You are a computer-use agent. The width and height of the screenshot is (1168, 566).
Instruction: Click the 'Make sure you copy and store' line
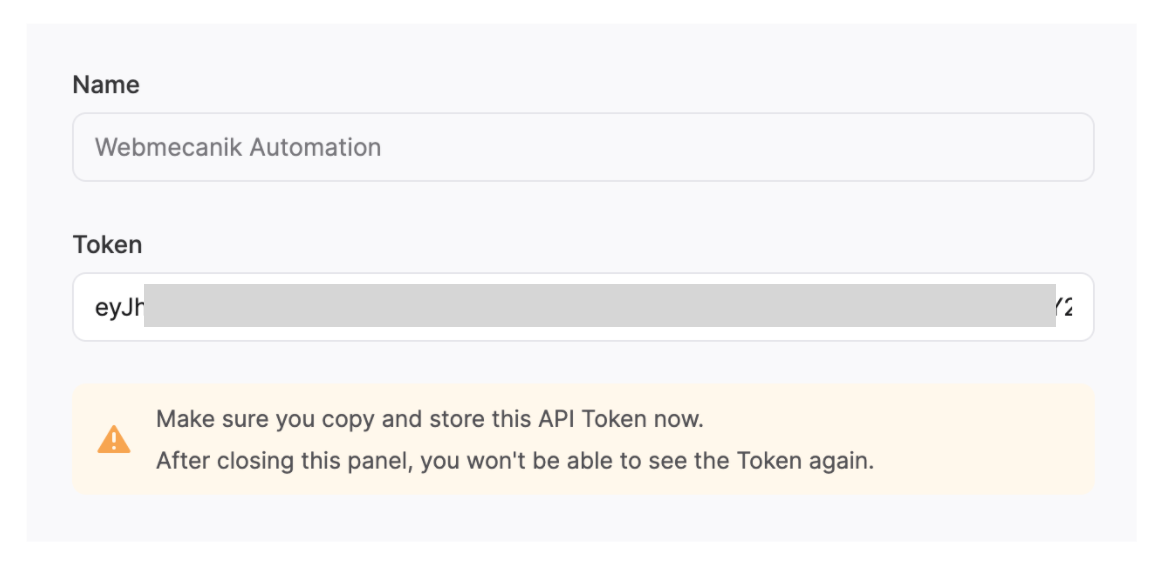[430, 419]
